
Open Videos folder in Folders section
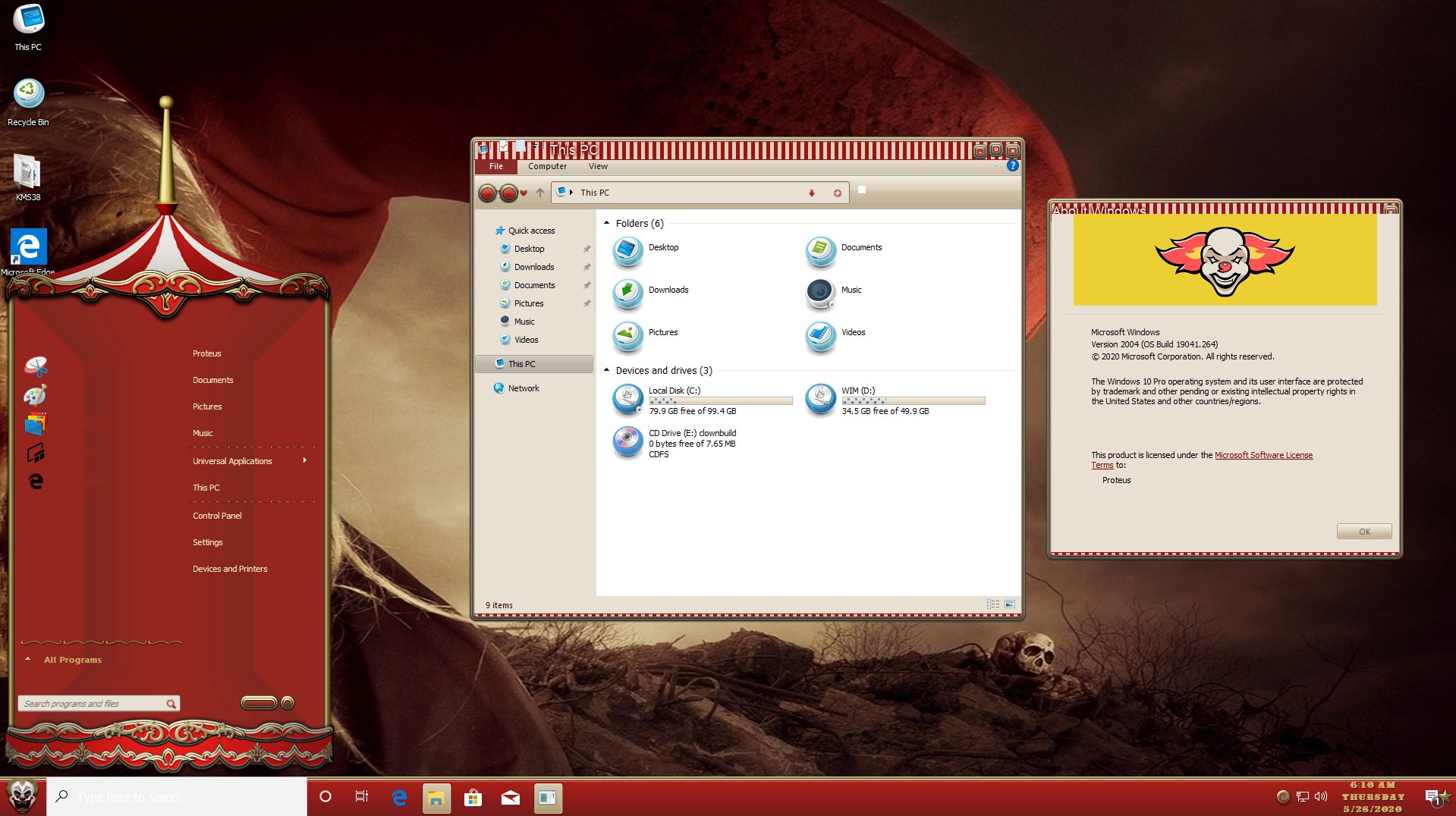pyautogui.click(x=835, y=337)
